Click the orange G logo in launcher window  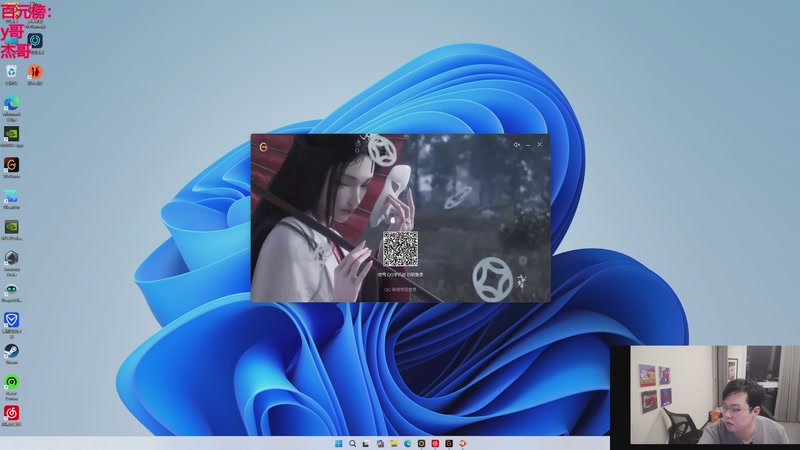(263, 147)
